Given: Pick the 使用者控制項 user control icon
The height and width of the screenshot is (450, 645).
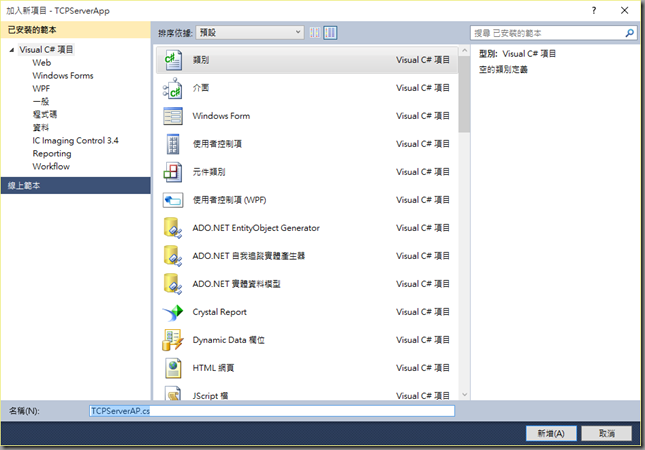Looking at the screenshot, I should click(x=173, y=144).
